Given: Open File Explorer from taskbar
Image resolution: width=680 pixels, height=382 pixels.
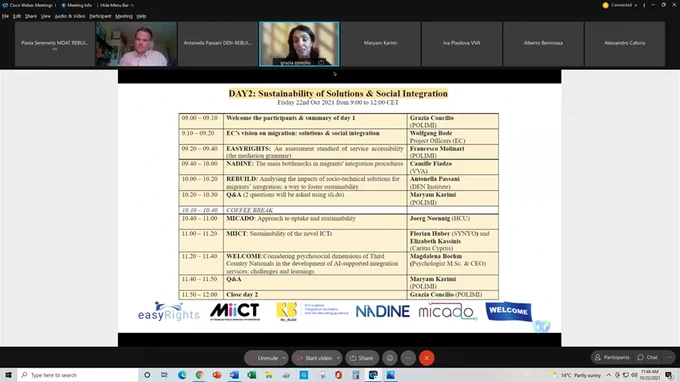Looking at the screenshot, I should [x=269, y=375].
